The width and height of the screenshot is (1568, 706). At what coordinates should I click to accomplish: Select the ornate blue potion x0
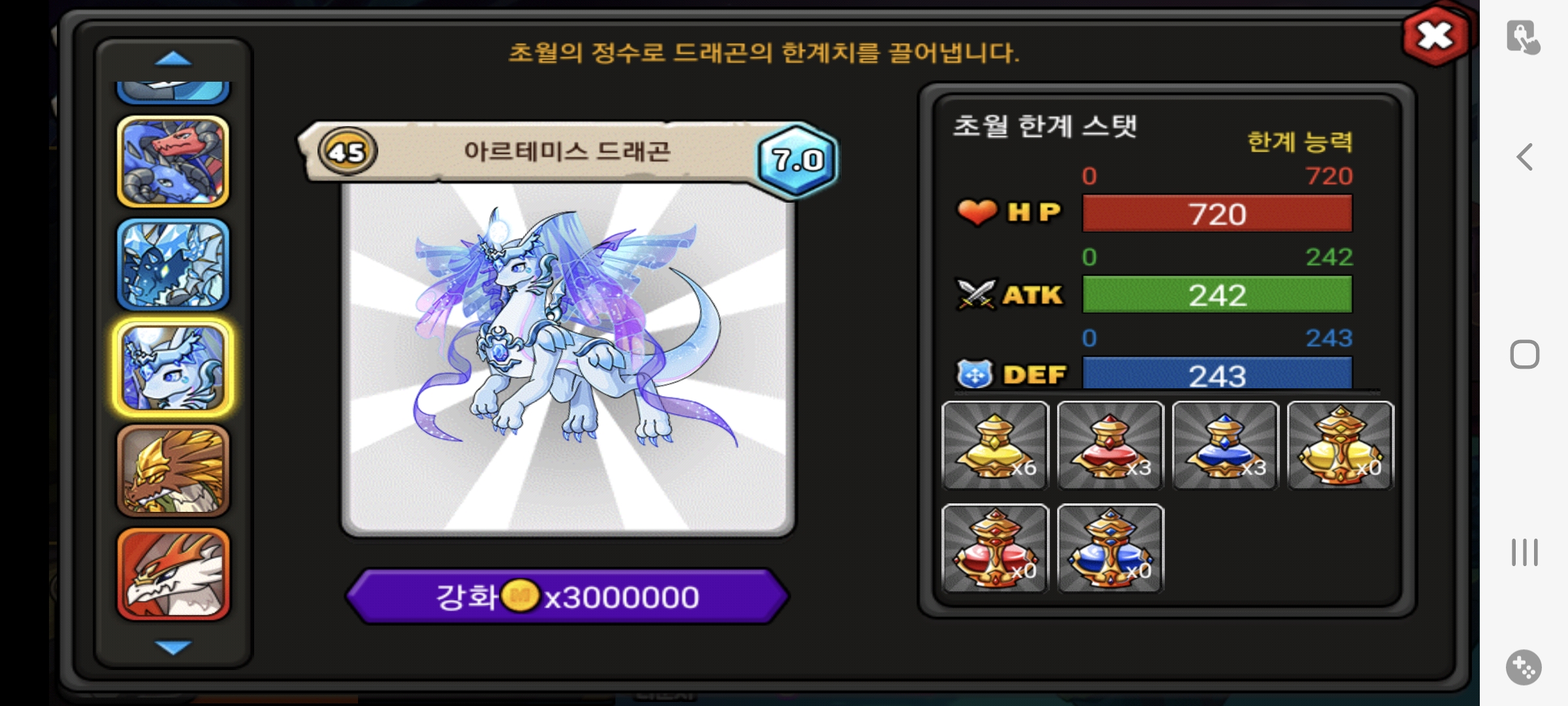(1110, 548)
